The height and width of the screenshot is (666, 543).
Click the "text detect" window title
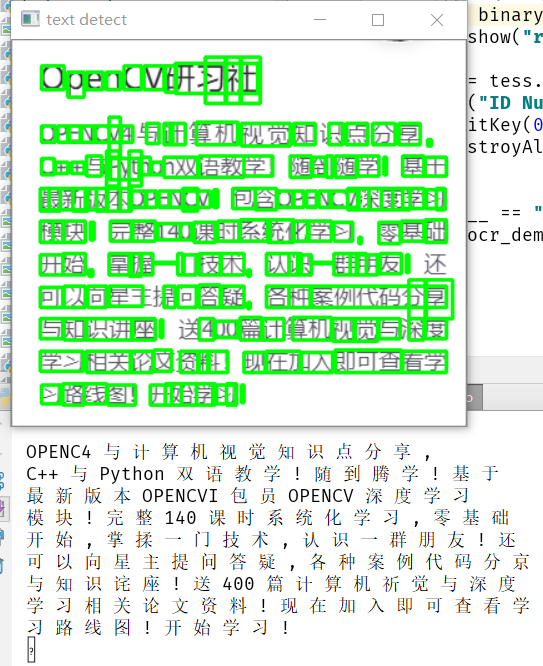point(86,20)
